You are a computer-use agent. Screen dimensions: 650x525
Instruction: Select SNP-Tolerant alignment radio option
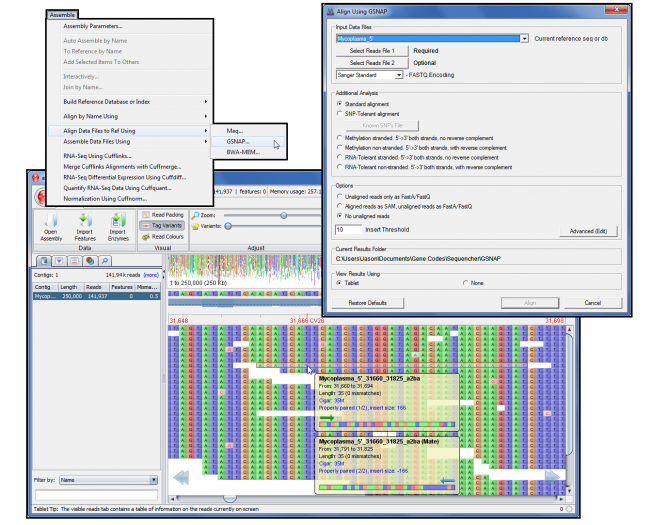point(340,113)
